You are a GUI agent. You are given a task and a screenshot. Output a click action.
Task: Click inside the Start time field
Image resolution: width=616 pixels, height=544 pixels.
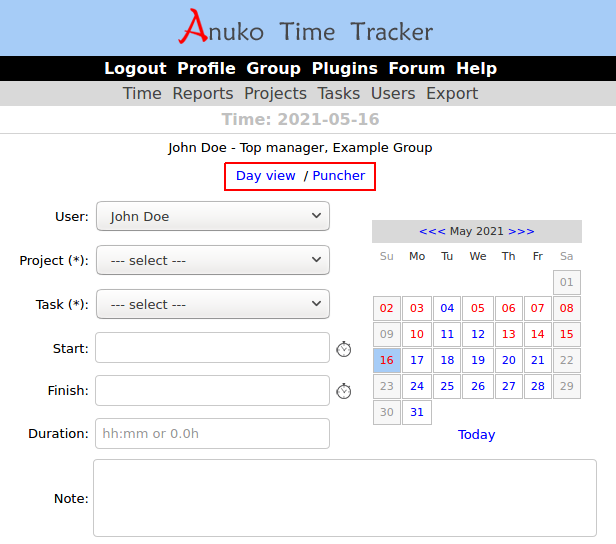coord(212,348)
